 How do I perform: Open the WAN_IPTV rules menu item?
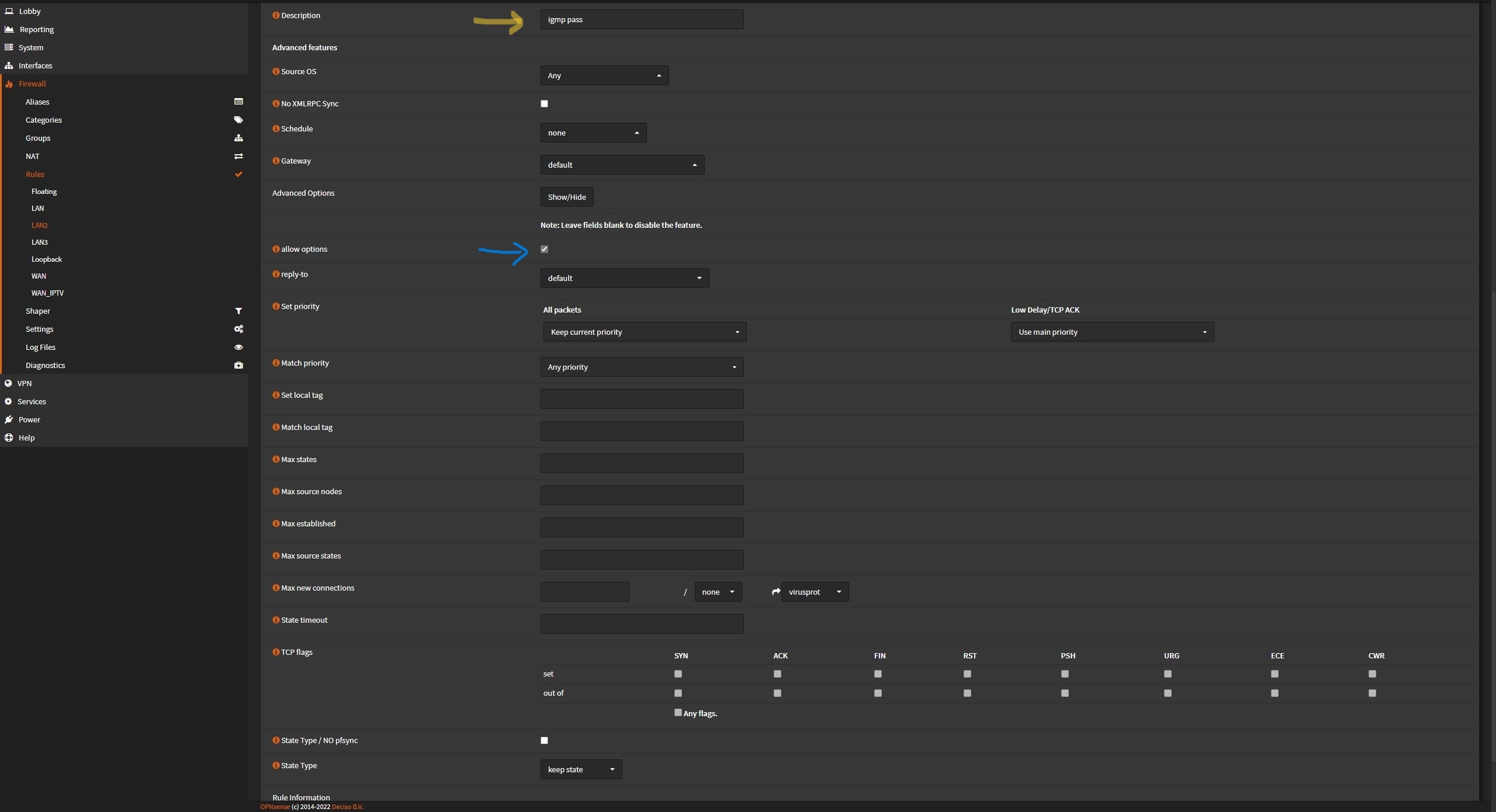[x=47, y=293]
